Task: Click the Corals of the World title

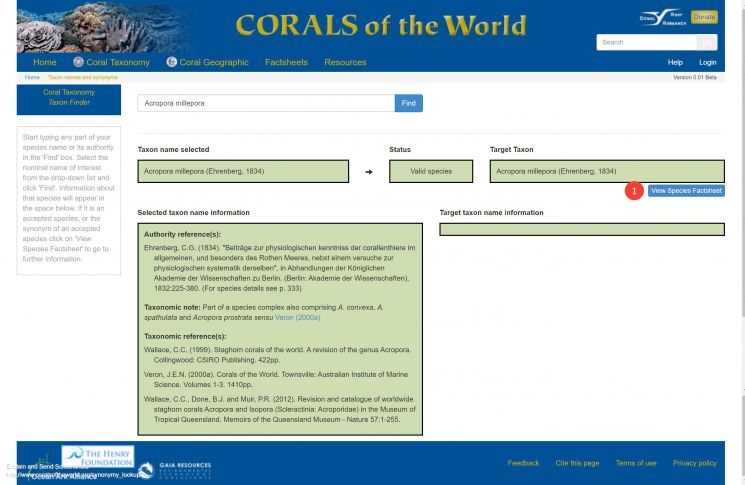Action: (381, 26)
